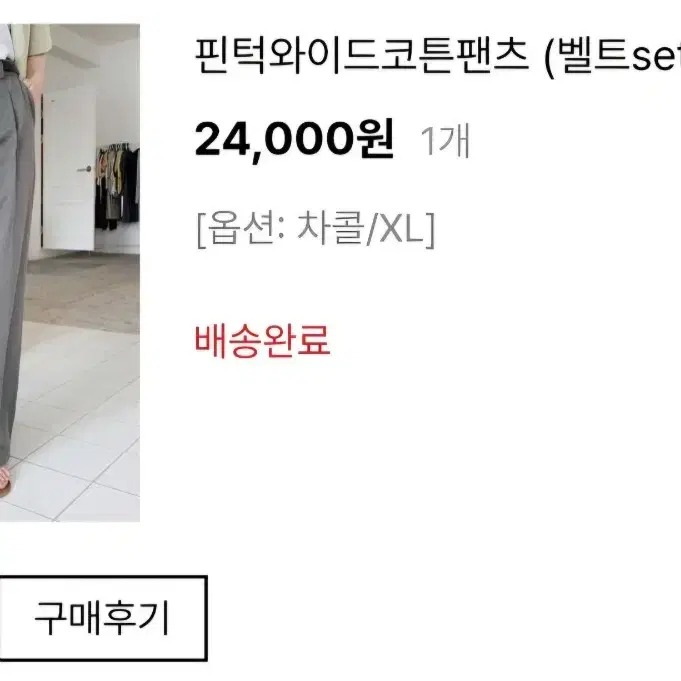The width and height of the screenshot is (681, 681).
Task: Open the wide pants product thumbnail
Action: click(69, 273)
